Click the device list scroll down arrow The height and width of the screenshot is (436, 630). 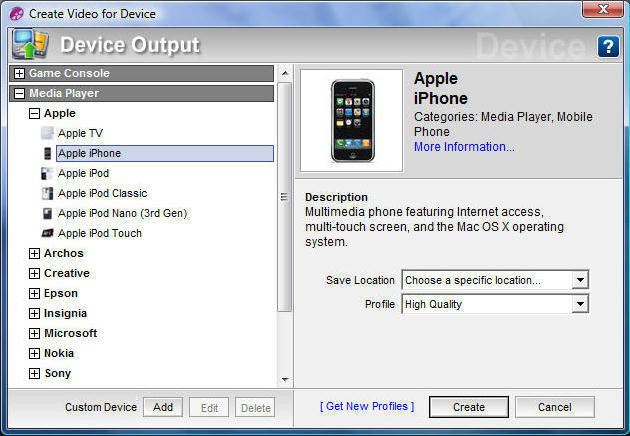[285, 379]
